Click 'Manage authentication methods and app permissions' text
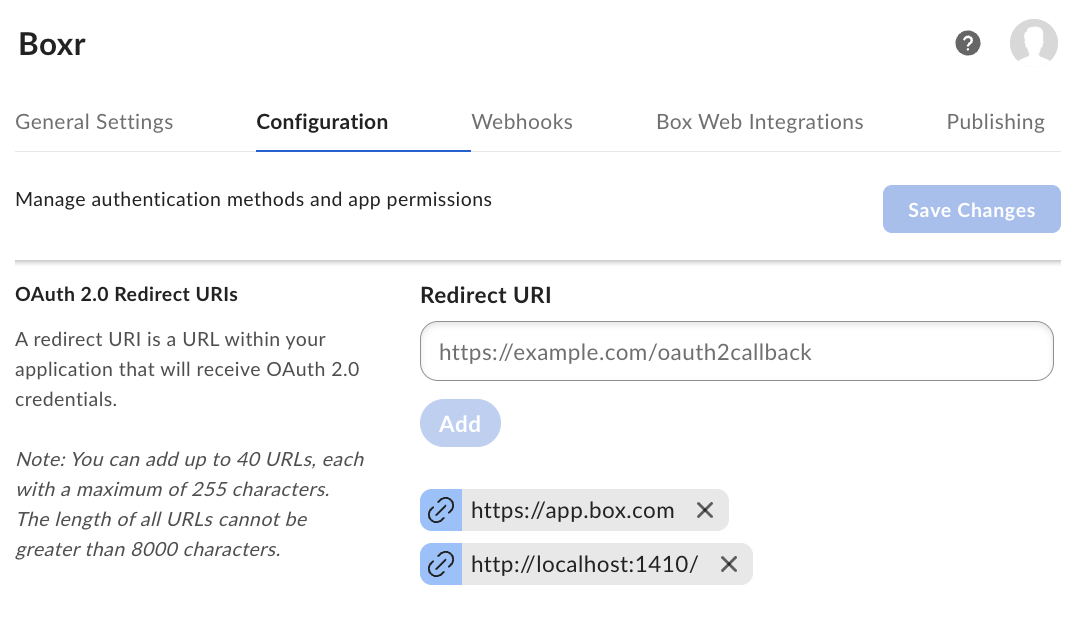Screen dimensions: 1084x634 (254, 200)
